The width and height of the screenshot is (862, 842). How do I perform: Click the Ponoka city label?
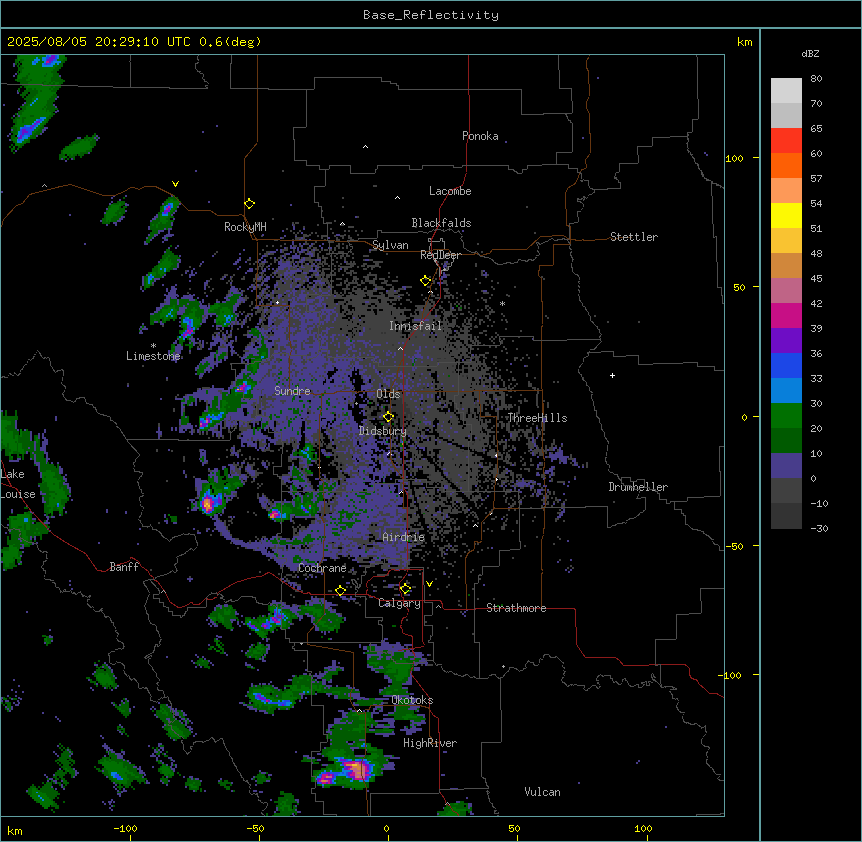480,136
